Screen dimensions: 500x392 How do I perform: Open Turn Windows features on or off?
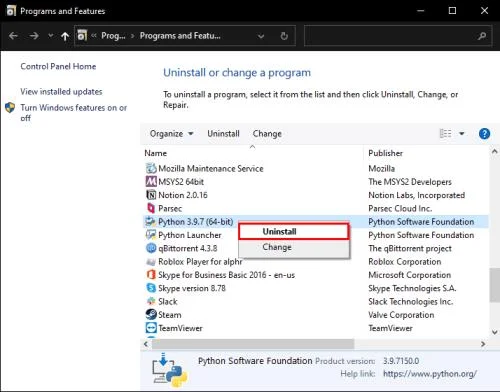point(74,113)
